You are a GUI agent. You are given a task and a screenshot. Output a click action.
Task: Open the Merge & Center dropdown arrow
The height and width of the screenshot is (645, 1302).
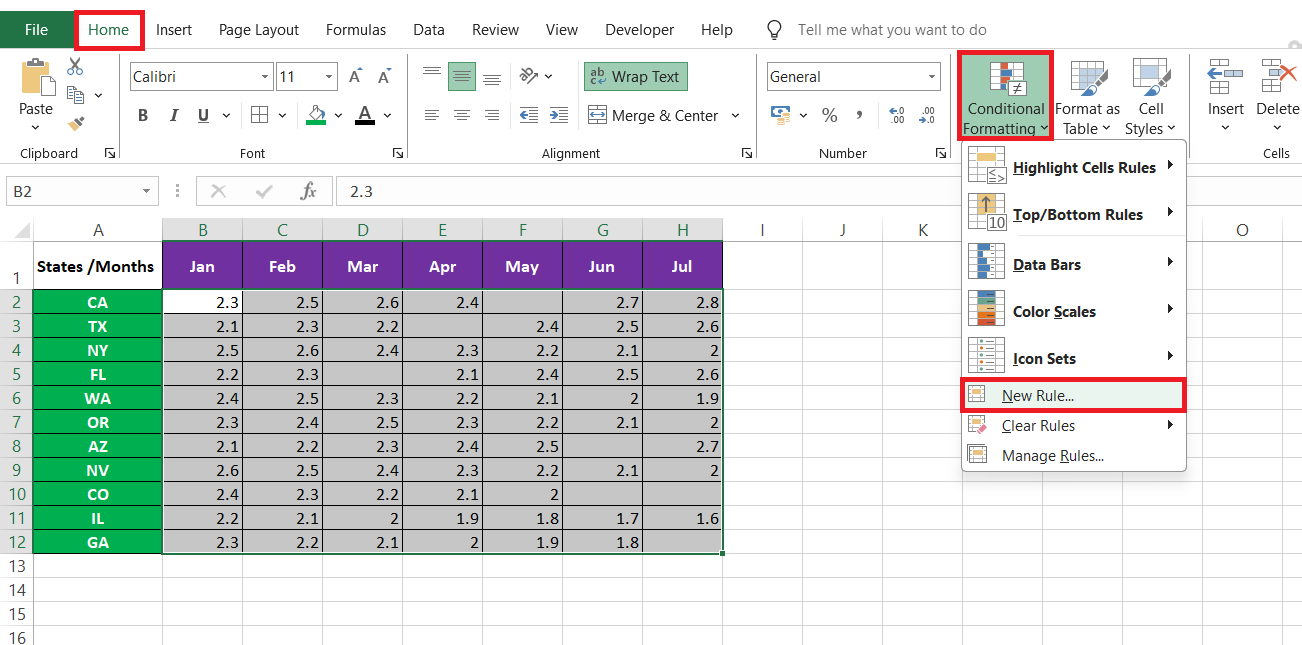pyautogui.click(x=735, y=116)
